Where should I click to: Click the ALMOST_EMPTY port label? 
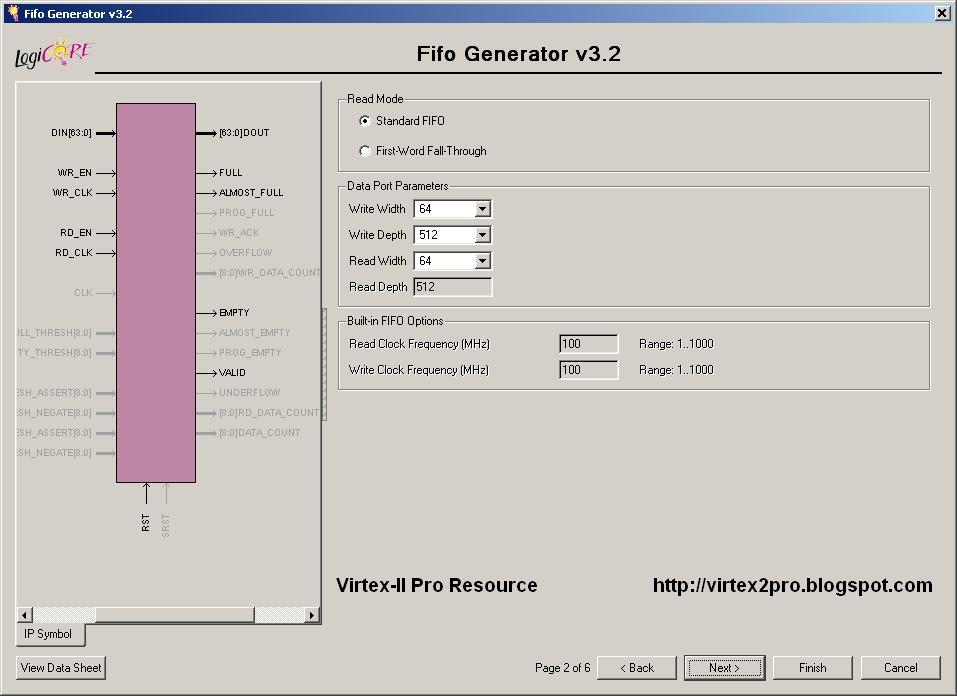(255, 333)
